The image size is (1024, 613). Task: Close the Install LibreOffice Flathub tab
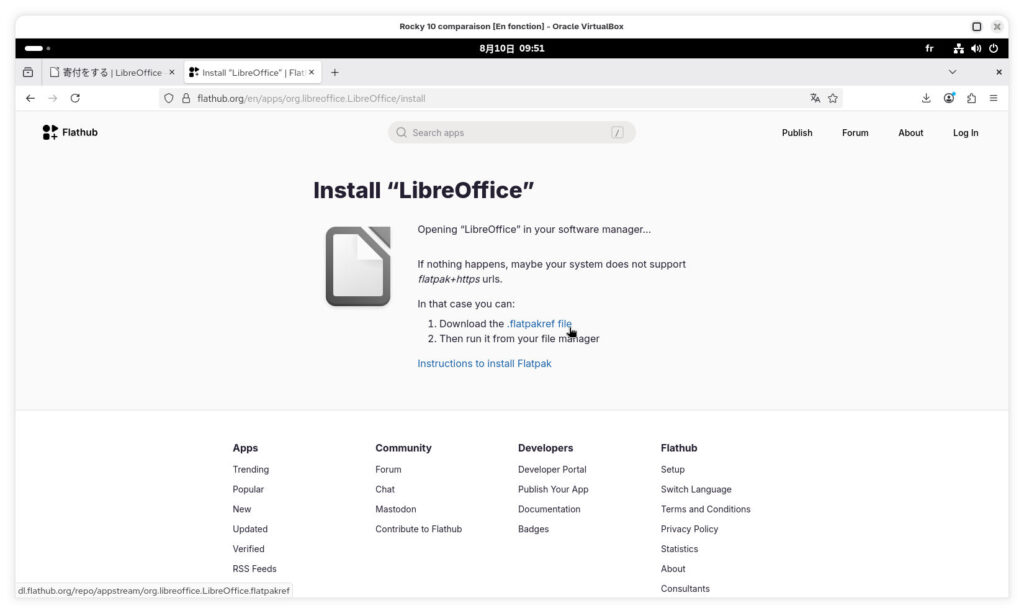click(312, 72)
